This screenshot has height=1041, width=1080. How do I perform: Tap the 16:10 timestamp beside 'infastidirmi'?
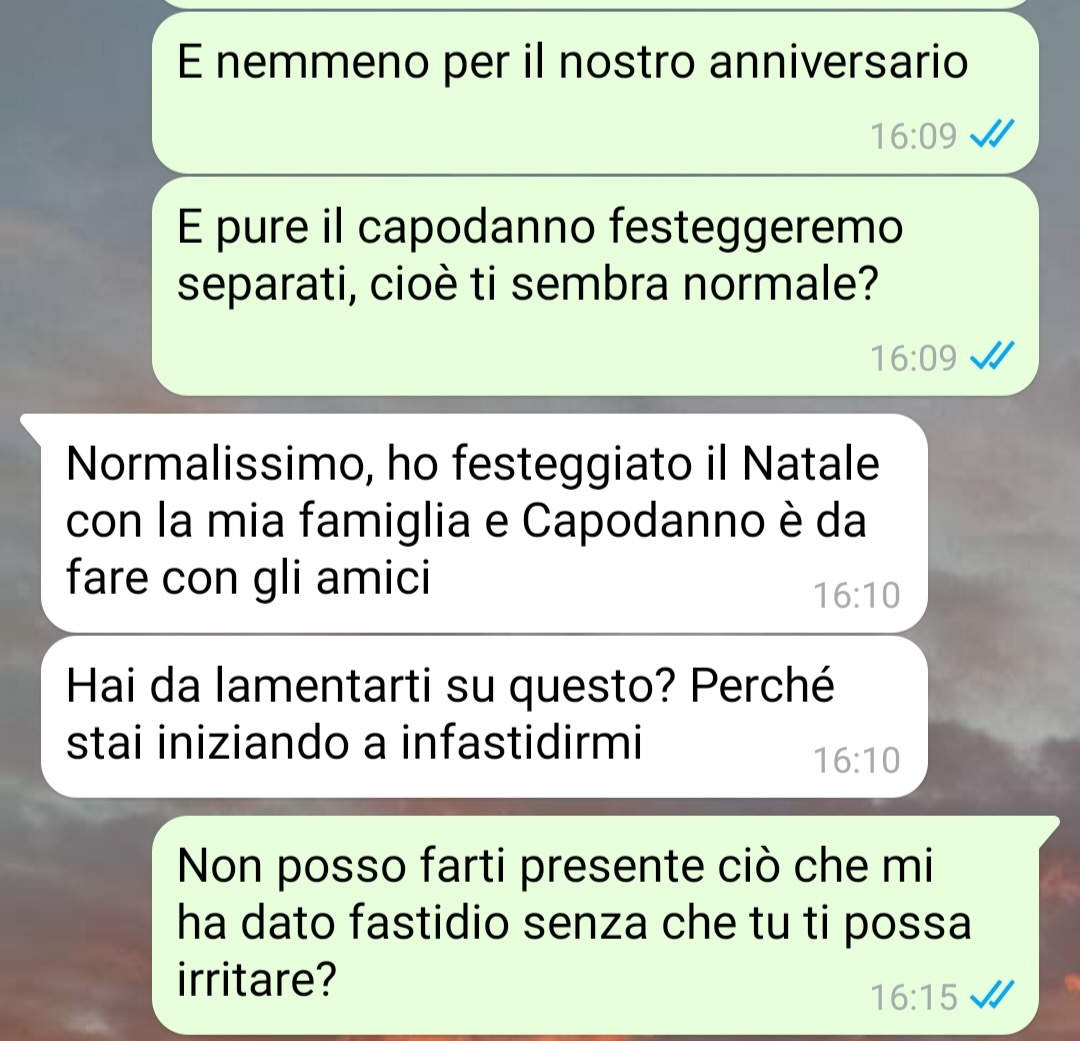coord(857,760)
